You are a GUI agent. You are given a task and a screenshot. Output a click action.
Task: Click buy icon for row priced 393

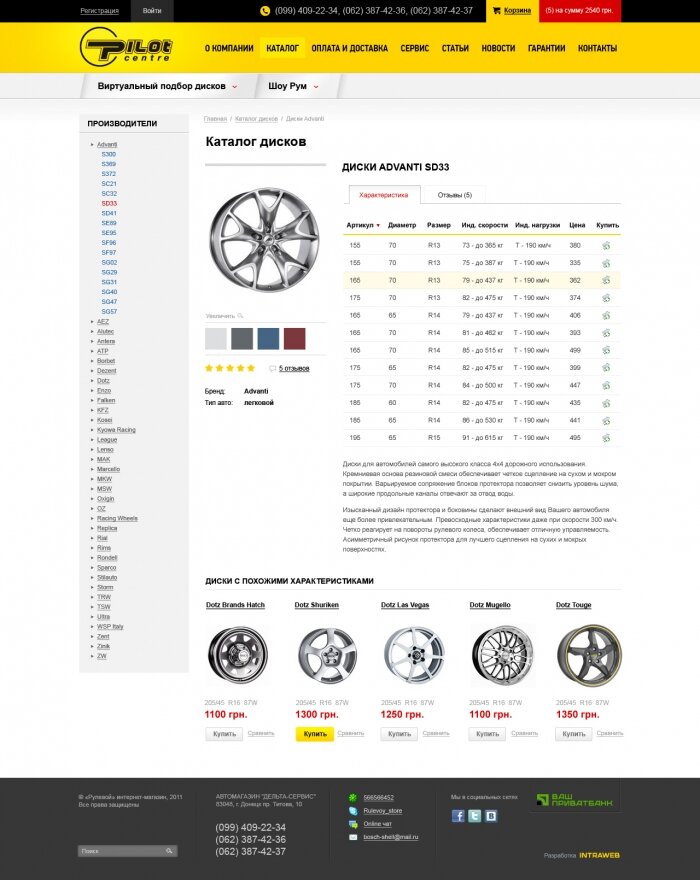click(606, 333)
